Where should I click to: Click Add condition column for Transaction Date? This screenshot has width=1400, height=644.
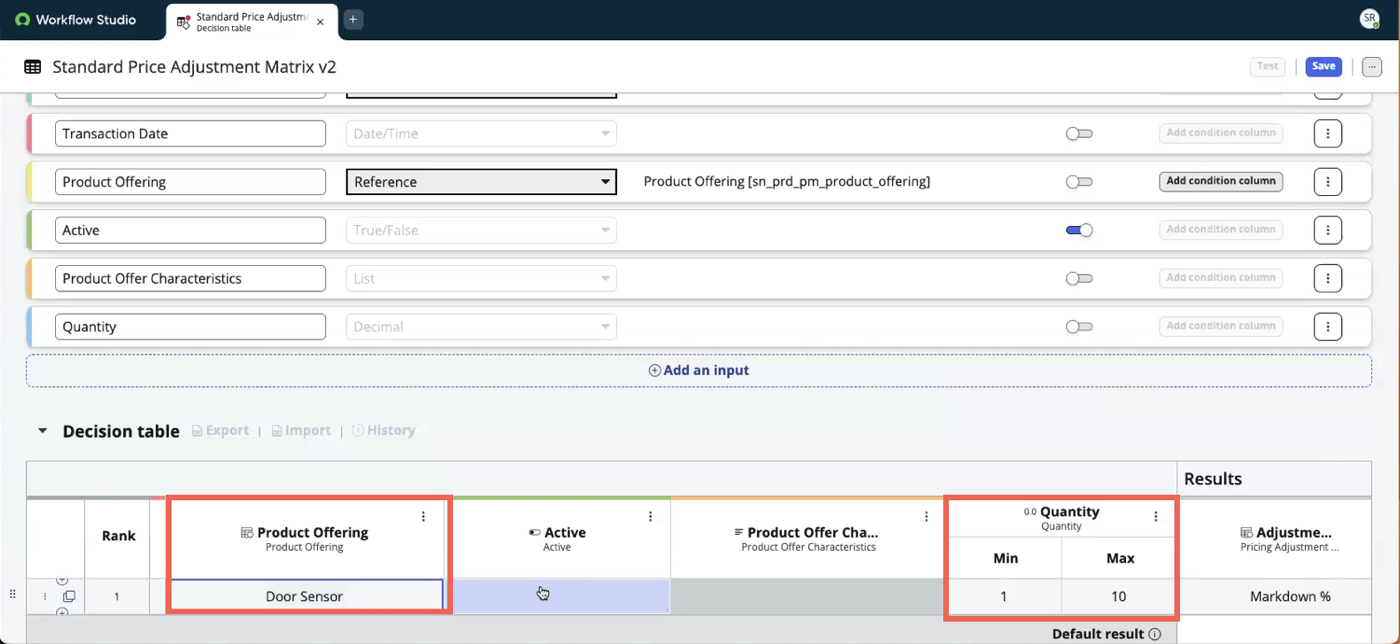pyautogui.click(x=1221, y=133)
